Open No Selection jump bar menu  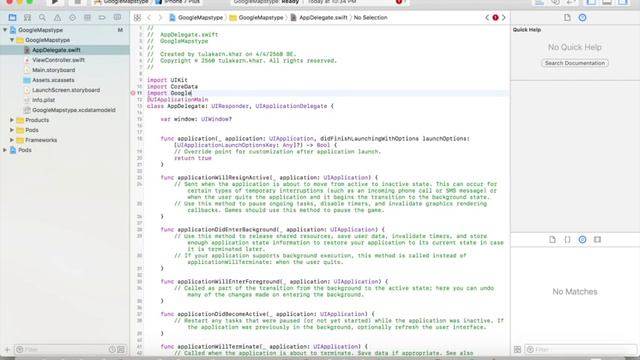pos(370,18)
